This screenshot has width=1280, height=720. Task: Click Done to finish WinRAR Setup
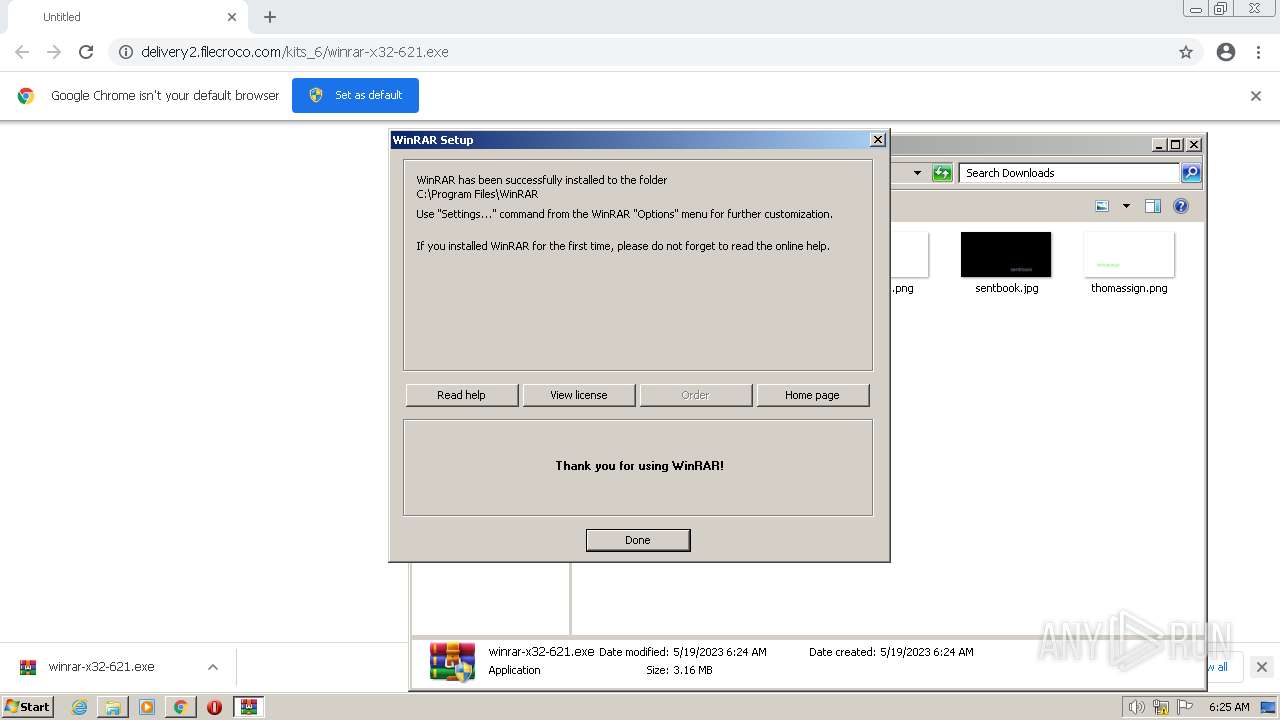point(638,540)
